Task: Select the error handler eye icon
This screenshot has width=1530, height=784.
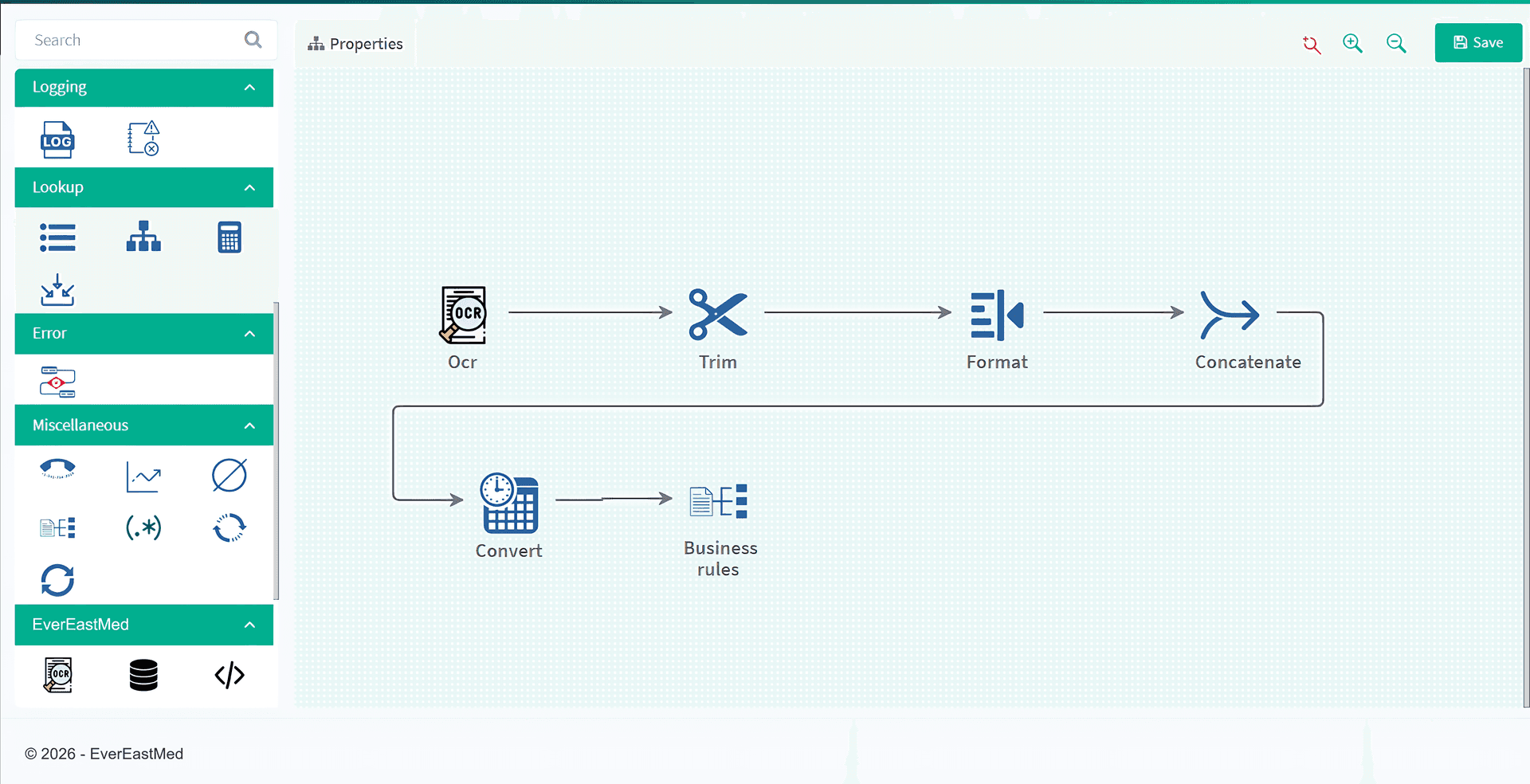Action: 57,382
